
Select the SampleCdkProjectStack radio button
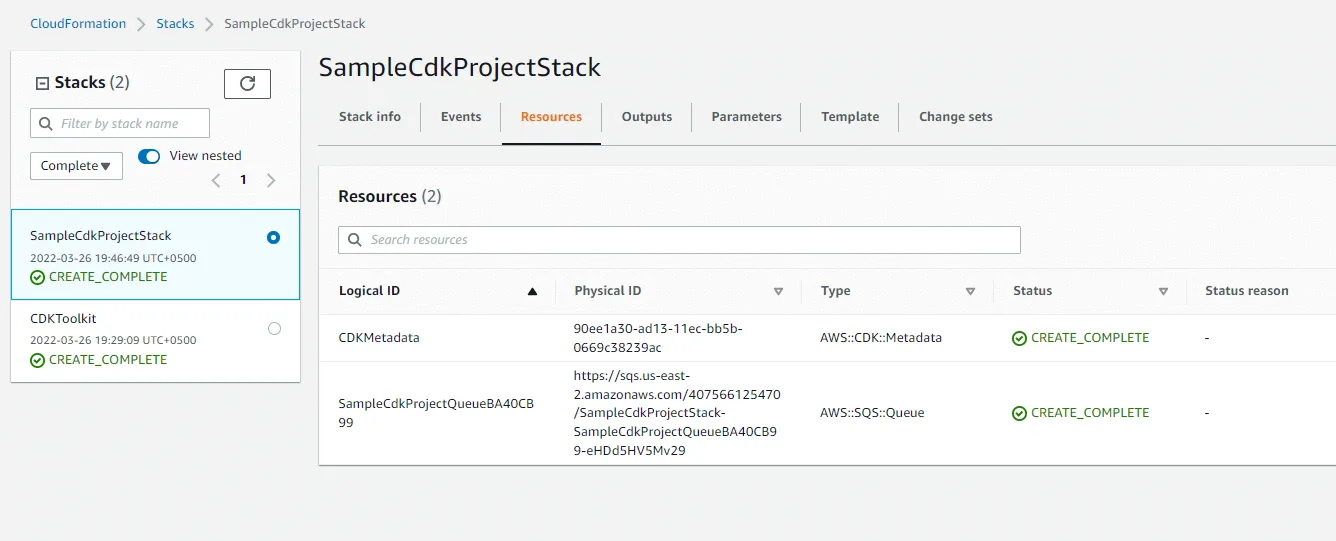click(274, 238)
